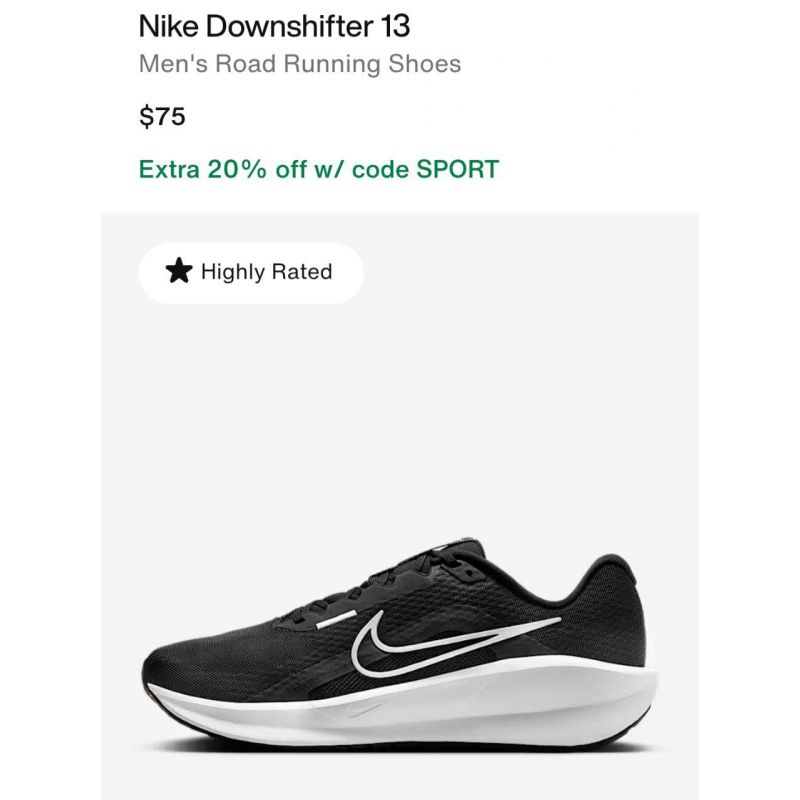Tap the shoe tongue top
Image resolution: width=800 pixels, height=800 pixels.
coord(459,546)
